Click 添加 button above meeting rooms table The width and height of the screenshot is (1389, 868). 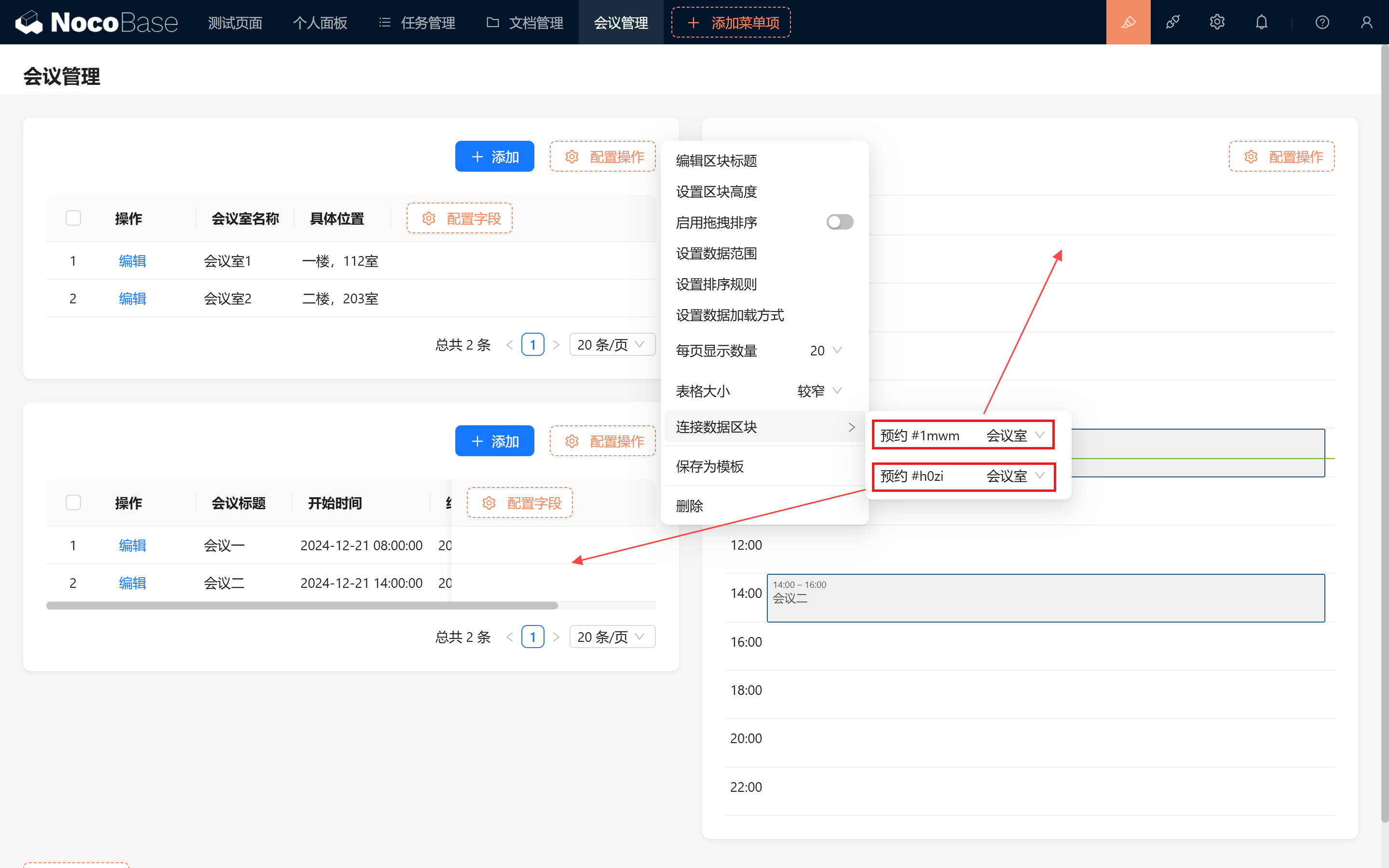click(494, 157)
